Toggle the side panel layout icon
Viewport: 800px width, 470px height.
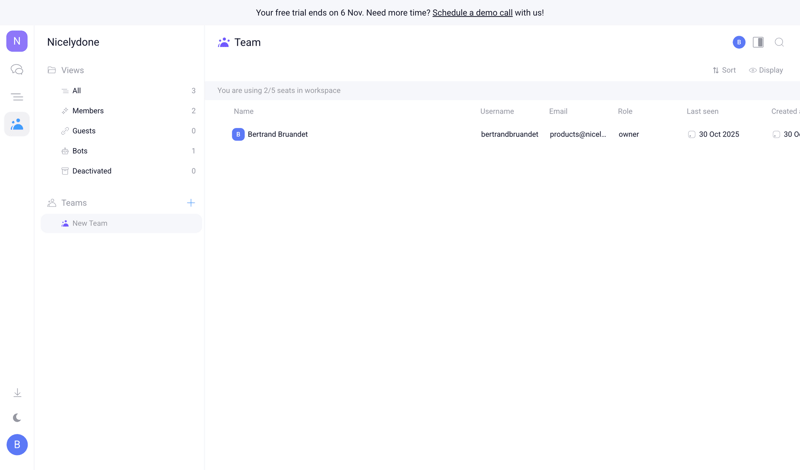click(x=758, y=42)
